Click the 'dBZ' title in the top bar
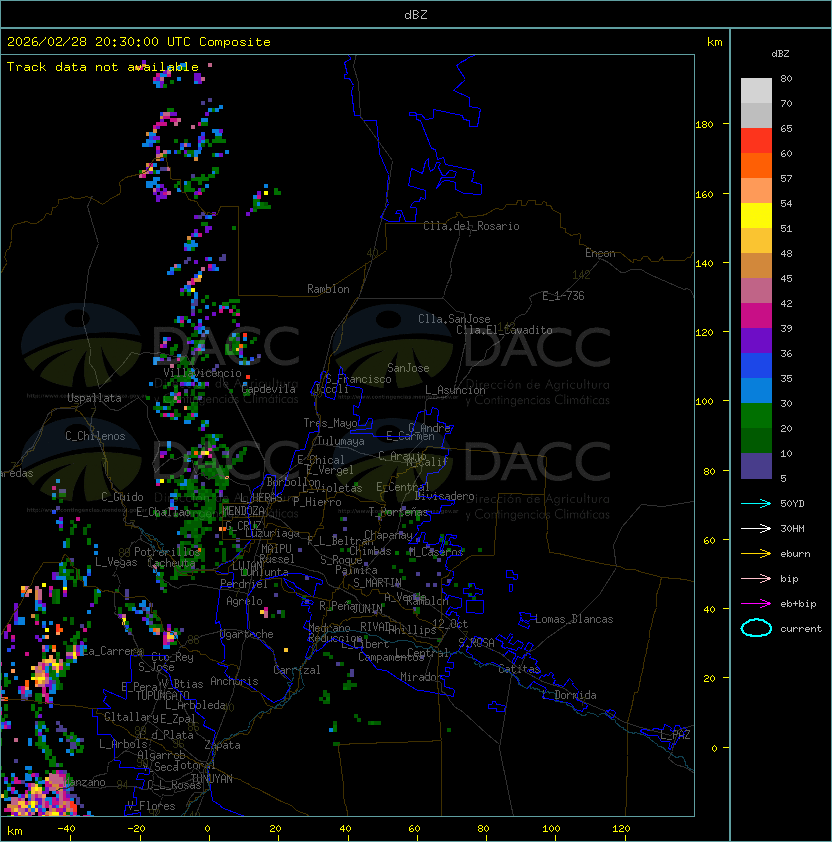 coord(416,14)
